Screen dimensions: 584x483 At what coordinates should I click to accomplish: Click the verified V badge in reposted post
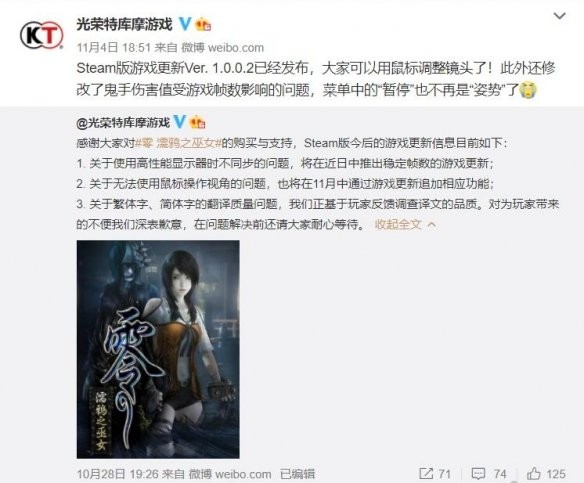(x=180, y=122)
